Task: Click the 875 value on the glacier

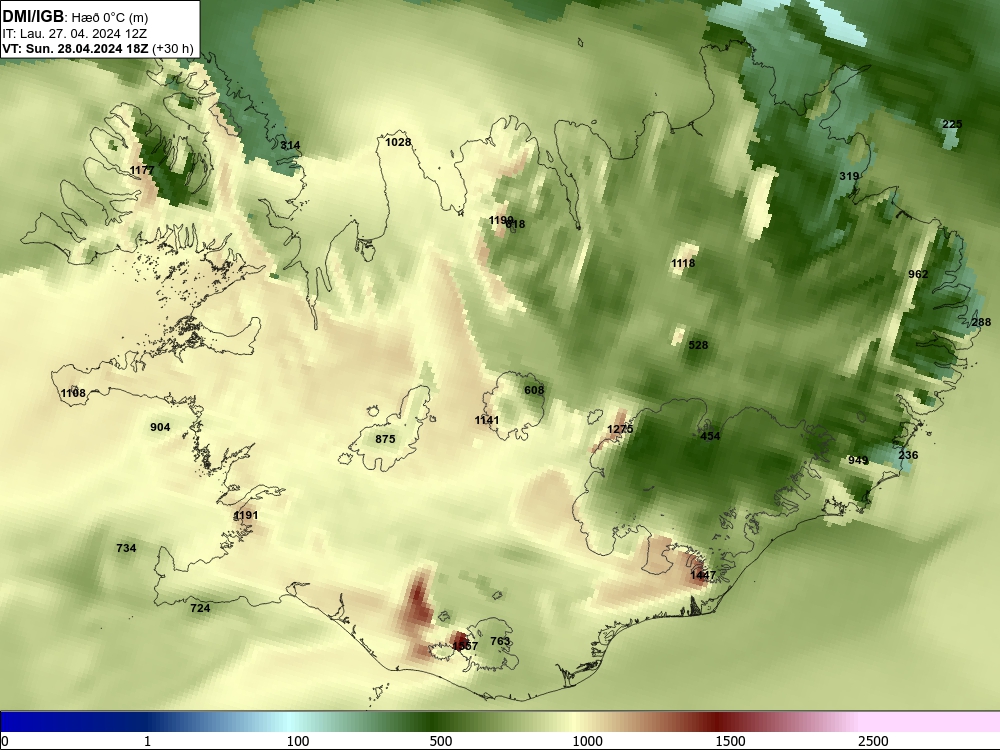Action: (385, 439)
